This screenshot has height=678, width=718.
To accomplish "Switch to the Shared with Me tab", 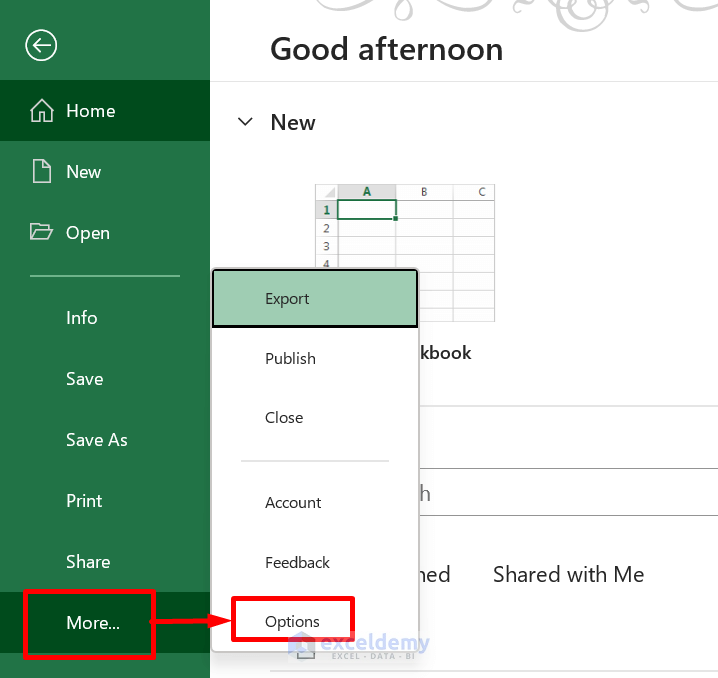I will [x=568, y=574].
